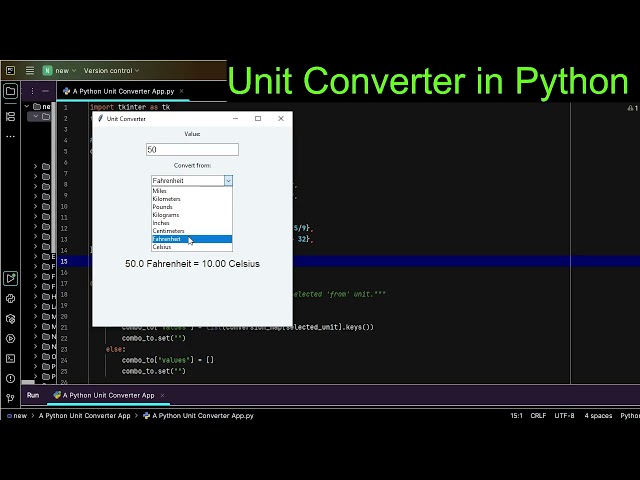Click the Project panel horizontal scrollbar
This screenshot has width=640, height=480.
click(x=28, y=382)
